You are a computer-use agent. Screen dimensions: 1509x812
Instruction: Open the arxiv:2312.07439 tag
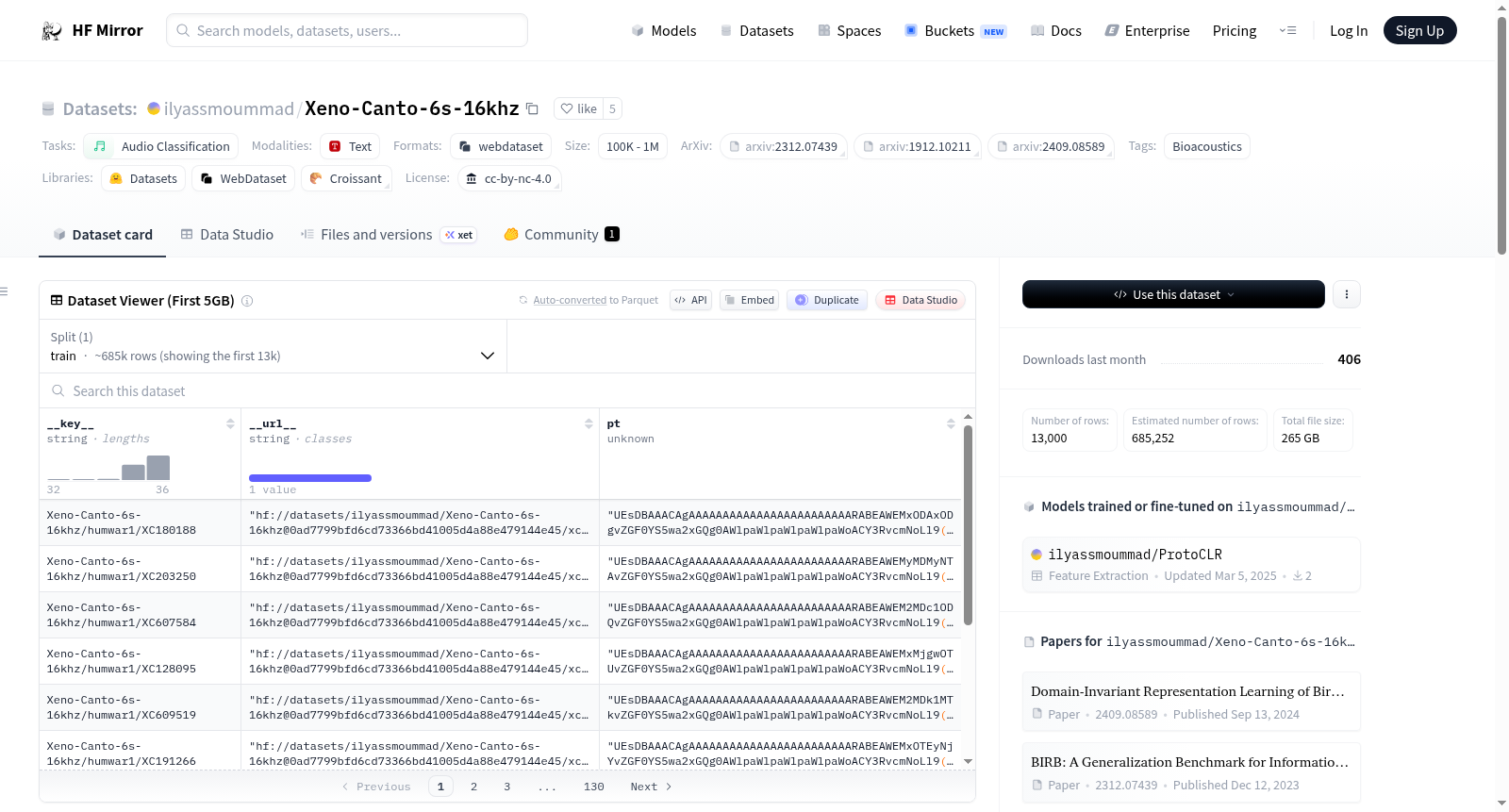(783, 146)
